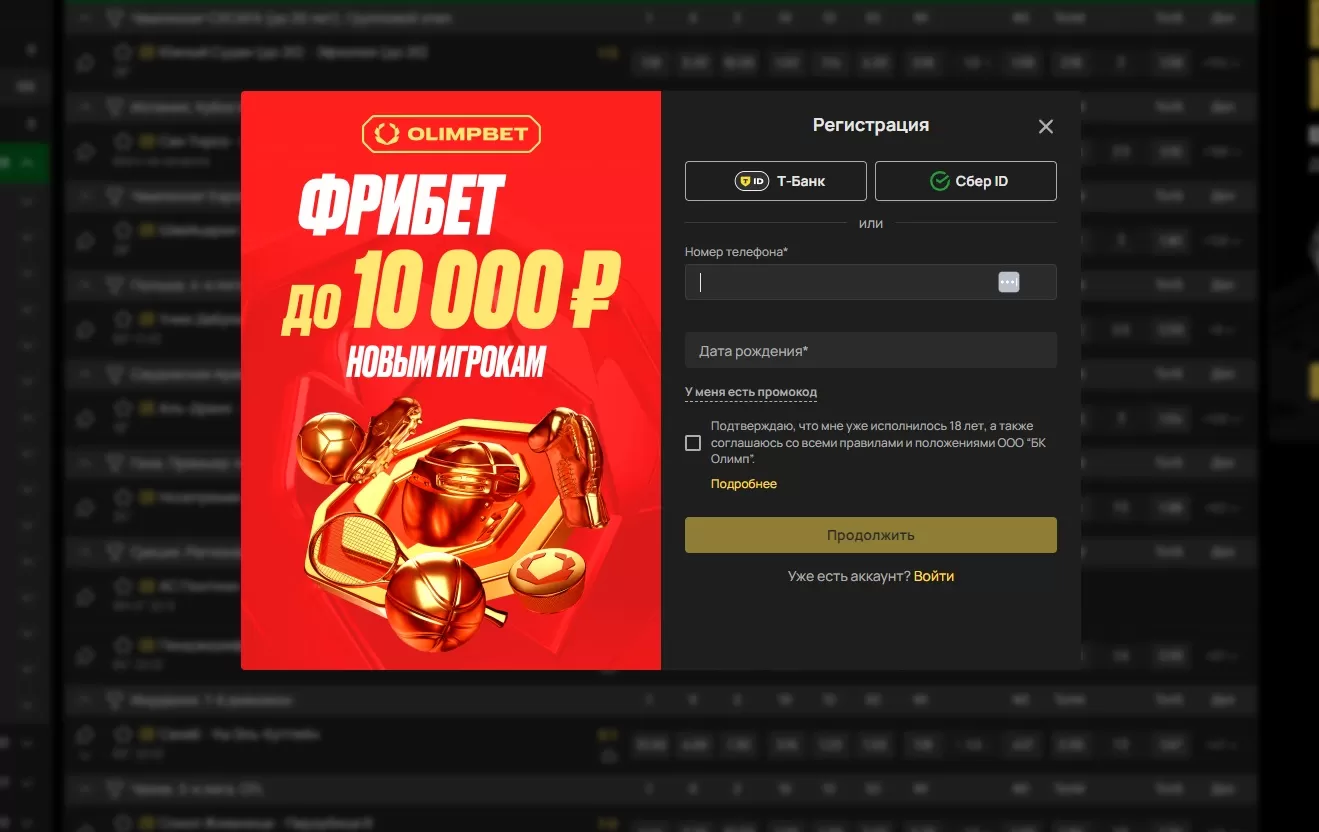Select the Т-Банк registration option
1319x832 pixels.
coord(775,181)
